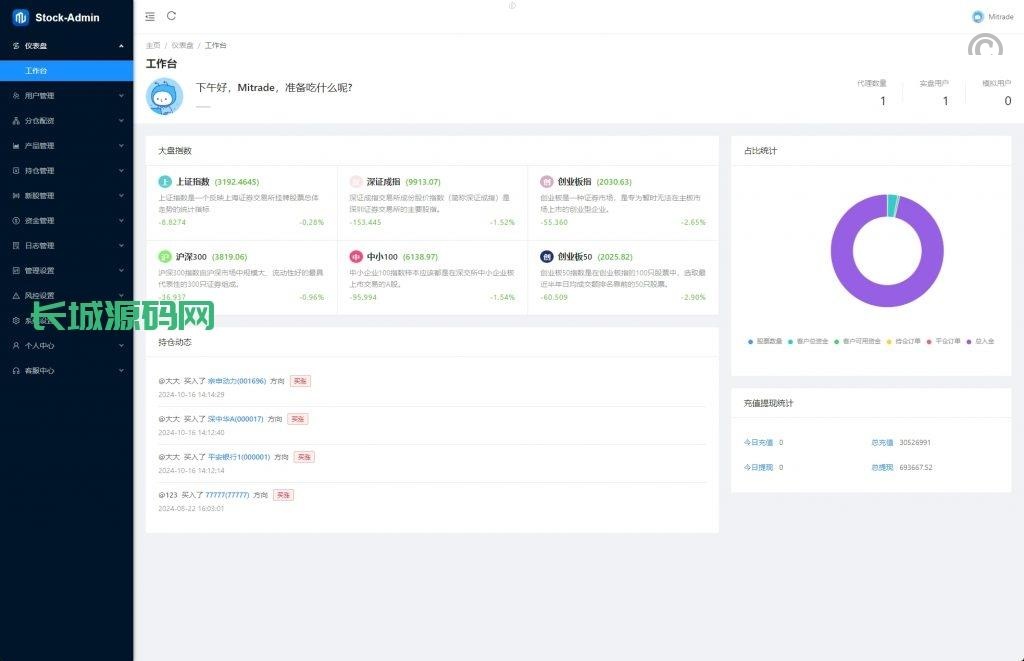
Task: Click the 上证指数 round badge icon
Action: point(165,182)
